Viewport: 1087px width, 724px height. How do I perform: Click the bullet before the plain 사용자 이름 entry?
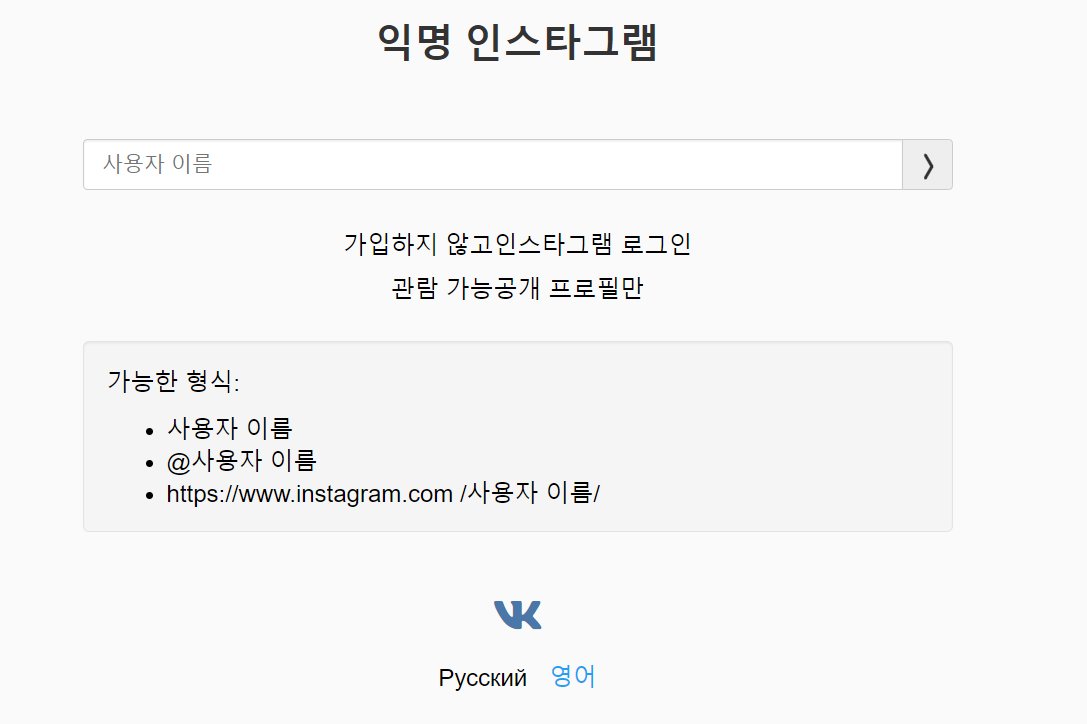pos(150,431)
